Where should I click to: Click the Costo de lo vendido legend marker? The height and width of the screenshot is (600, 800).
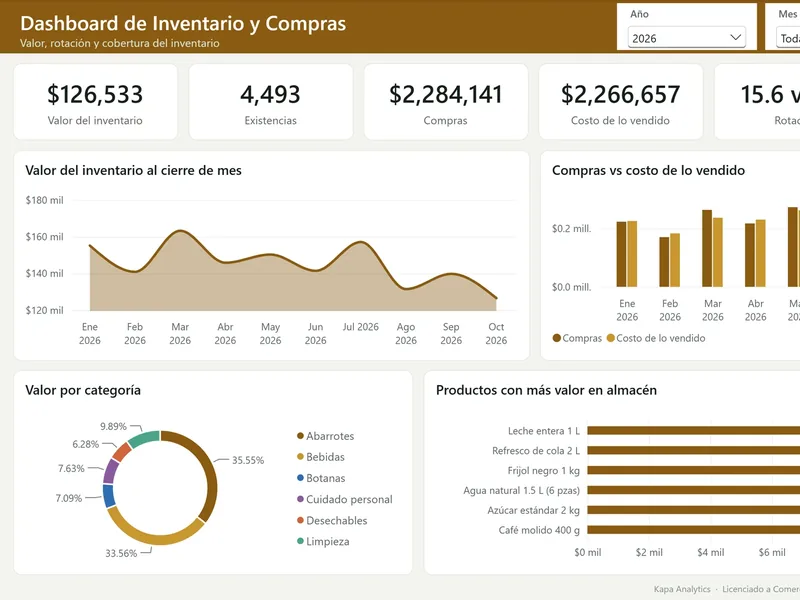611,338
